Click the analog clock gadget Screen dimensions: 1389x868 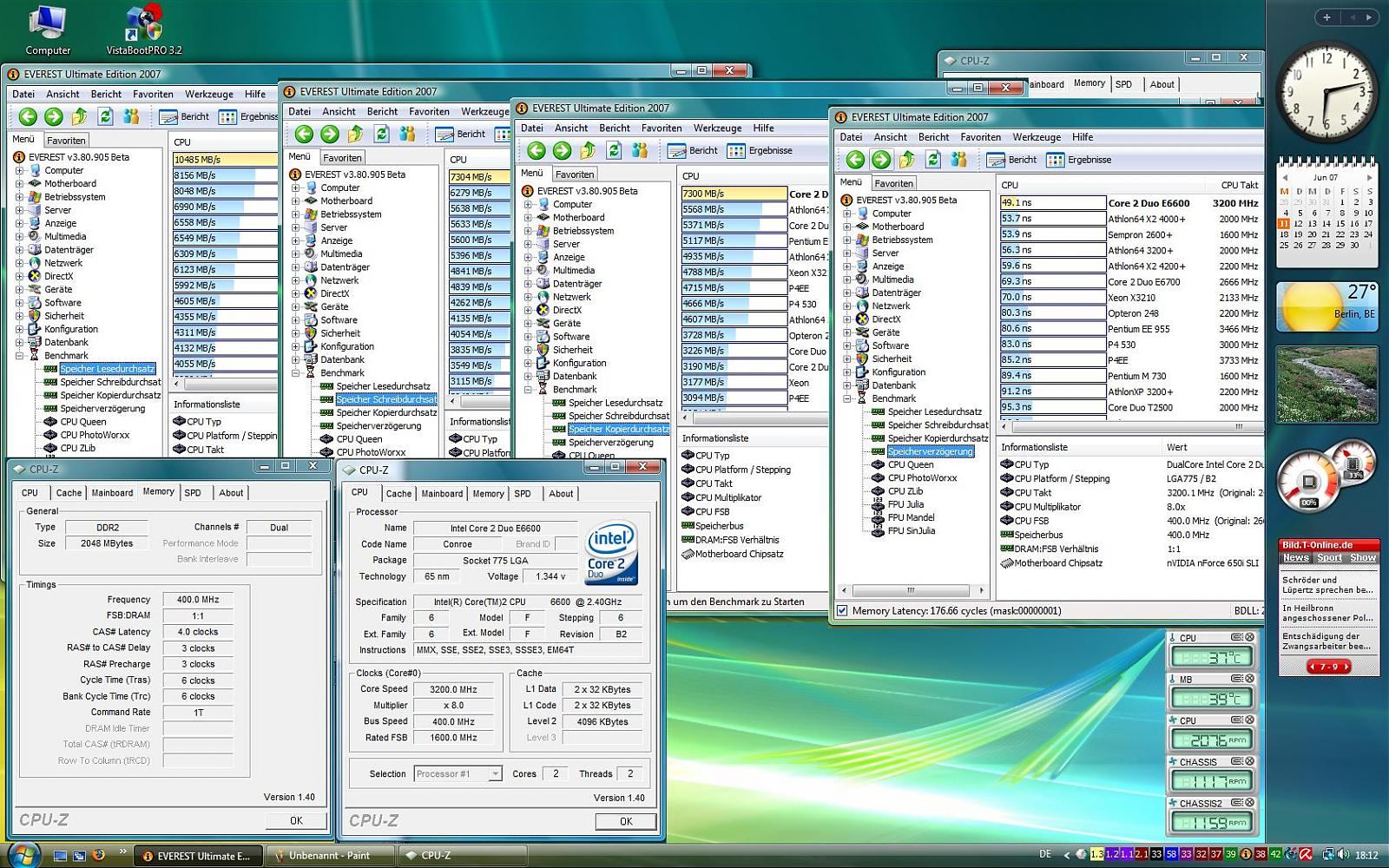tap(1326, 94)
